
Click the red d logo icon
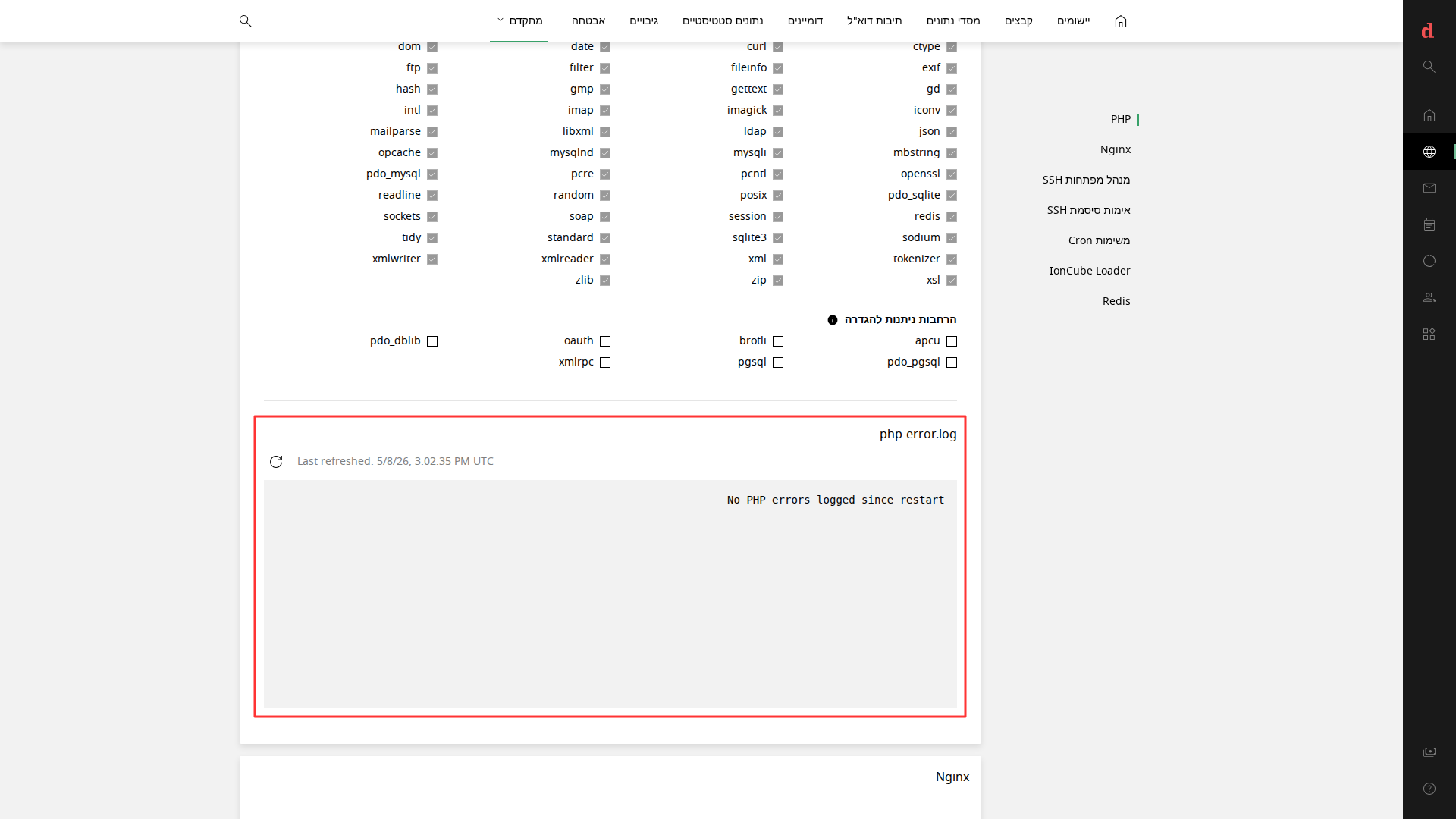(x=1428, y=30)
